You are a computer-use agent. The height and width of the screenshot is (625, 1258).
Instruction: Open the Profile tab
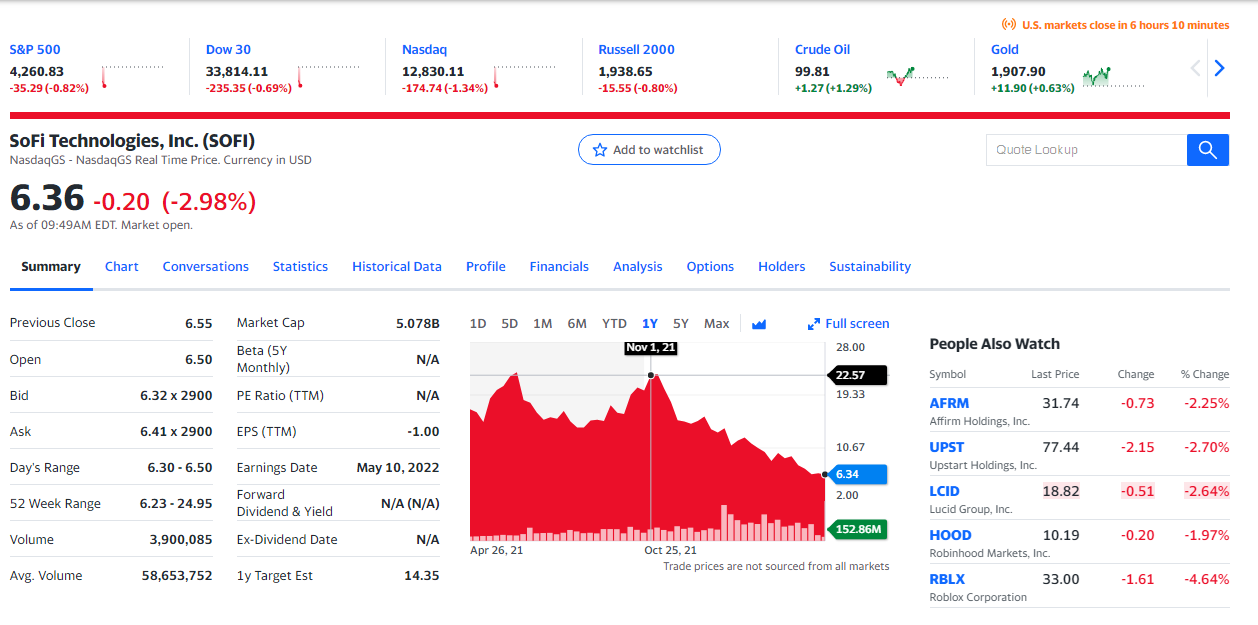486,267
